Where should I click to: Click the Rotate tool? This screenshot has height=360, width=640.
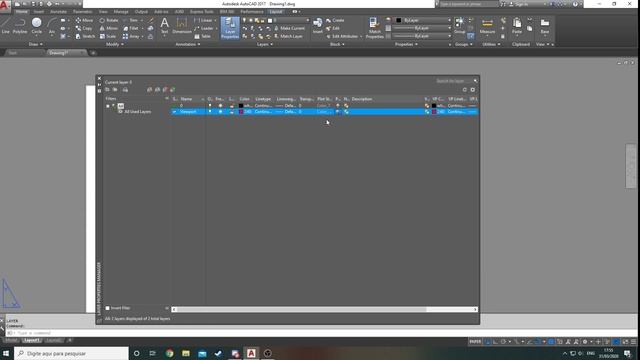[109, 20]
